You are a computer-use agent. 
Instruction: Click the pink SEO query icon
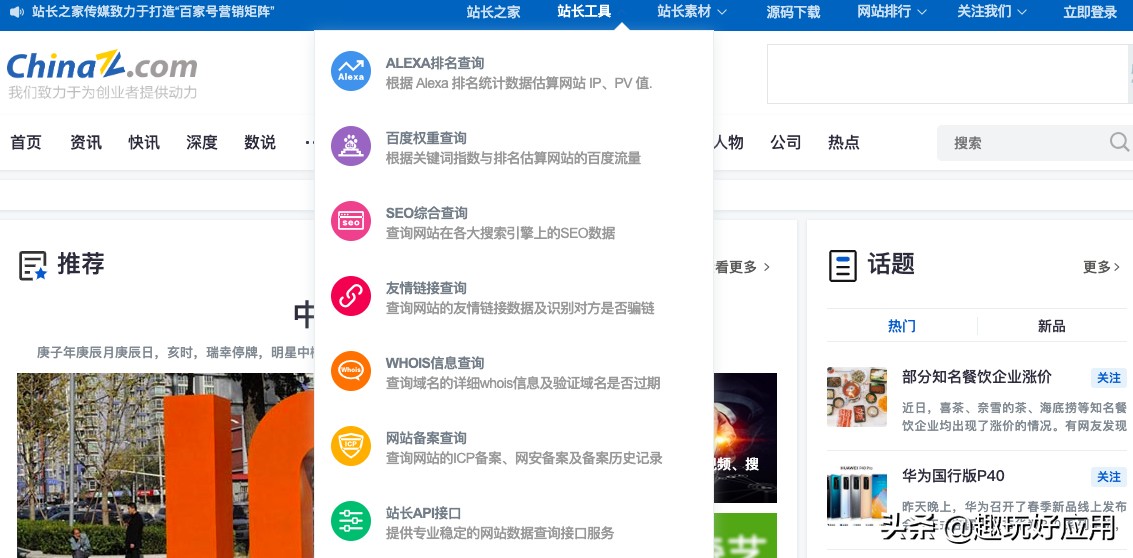pyautogui.click(x=350, y=221)
